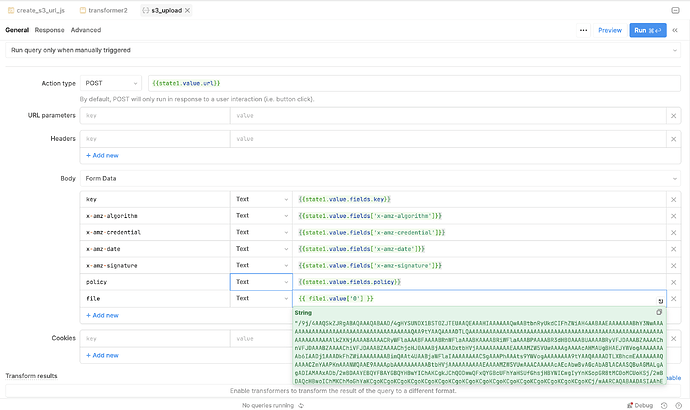Click the URL parameters value field
This screenshot has width=690, height=410.
click(x=448, y=116)
